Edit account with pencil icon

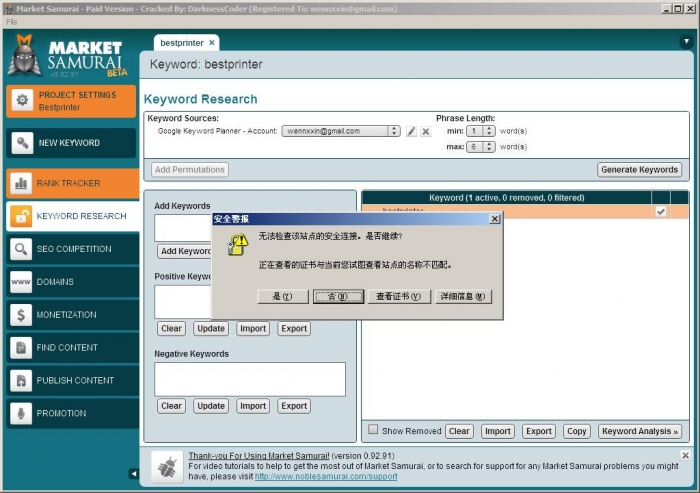click(411, 131)
